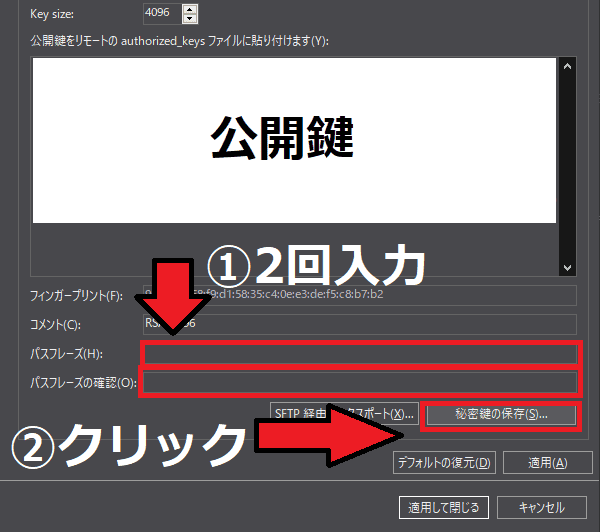Click the public key vertical scrollbar track
This screenshot has height=532, width=600.
click(568, 165)
